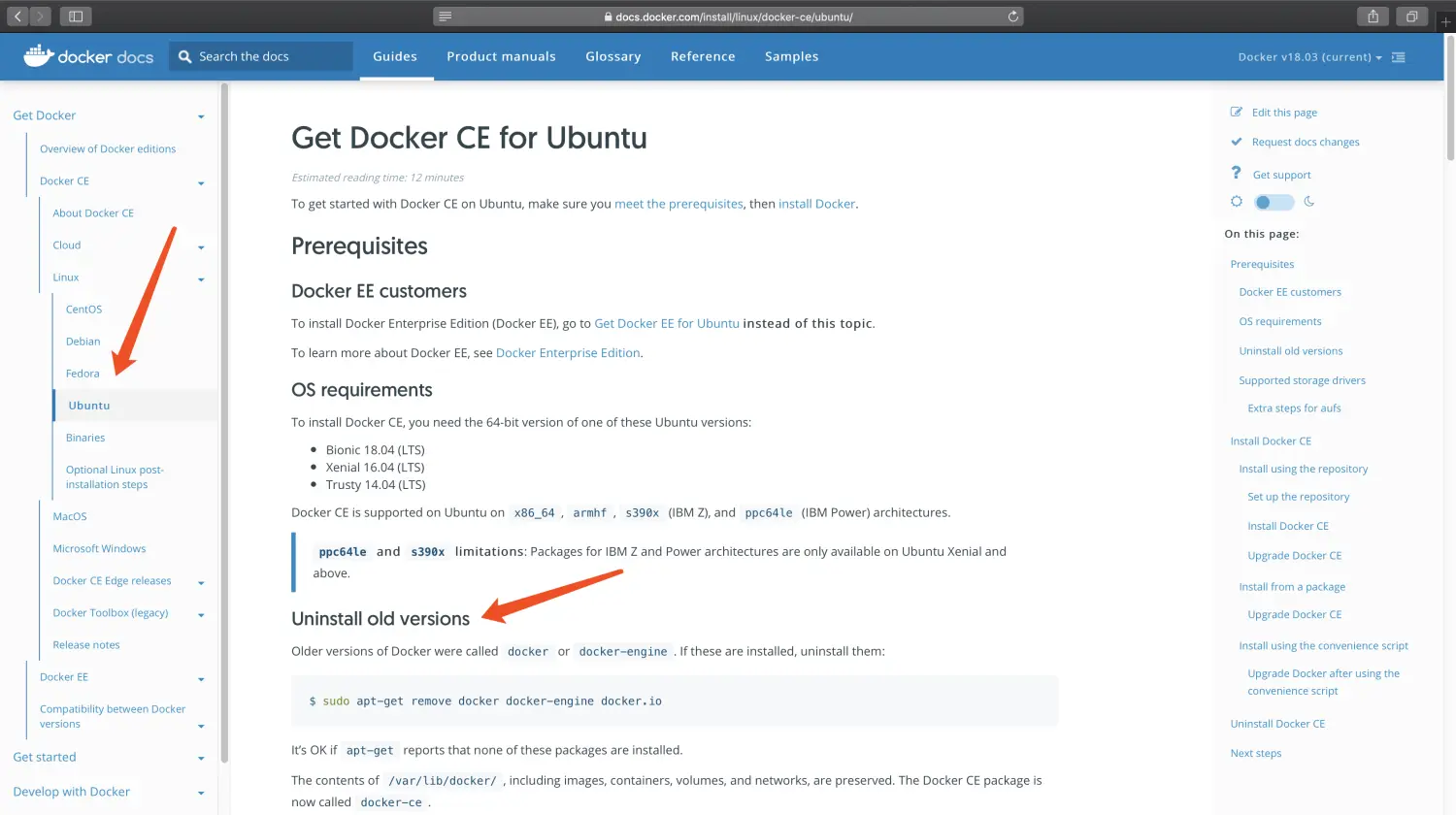The height and width of the screenshot is (815, 1456).
Task: Toggle the day/night theme switch
Action: pos(1274,202)
